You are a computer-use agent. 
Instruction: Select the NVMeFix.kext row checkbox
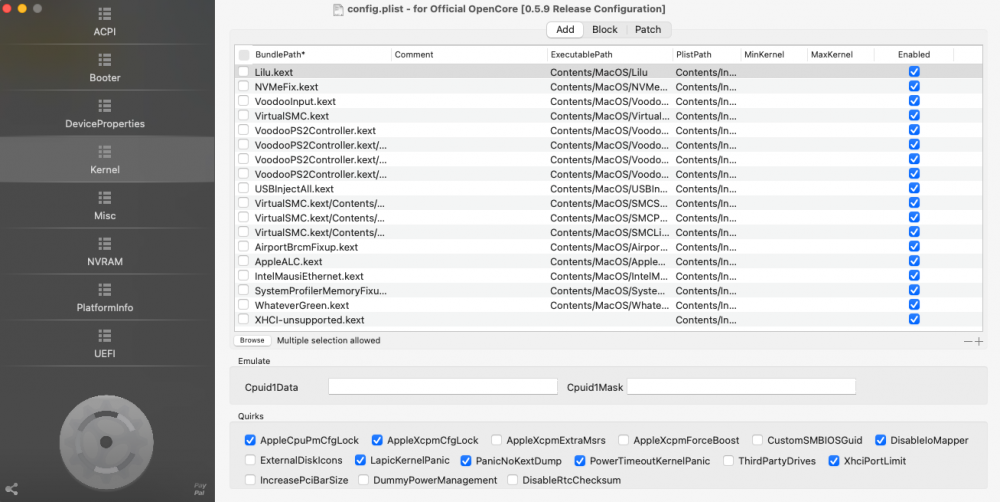244,86
